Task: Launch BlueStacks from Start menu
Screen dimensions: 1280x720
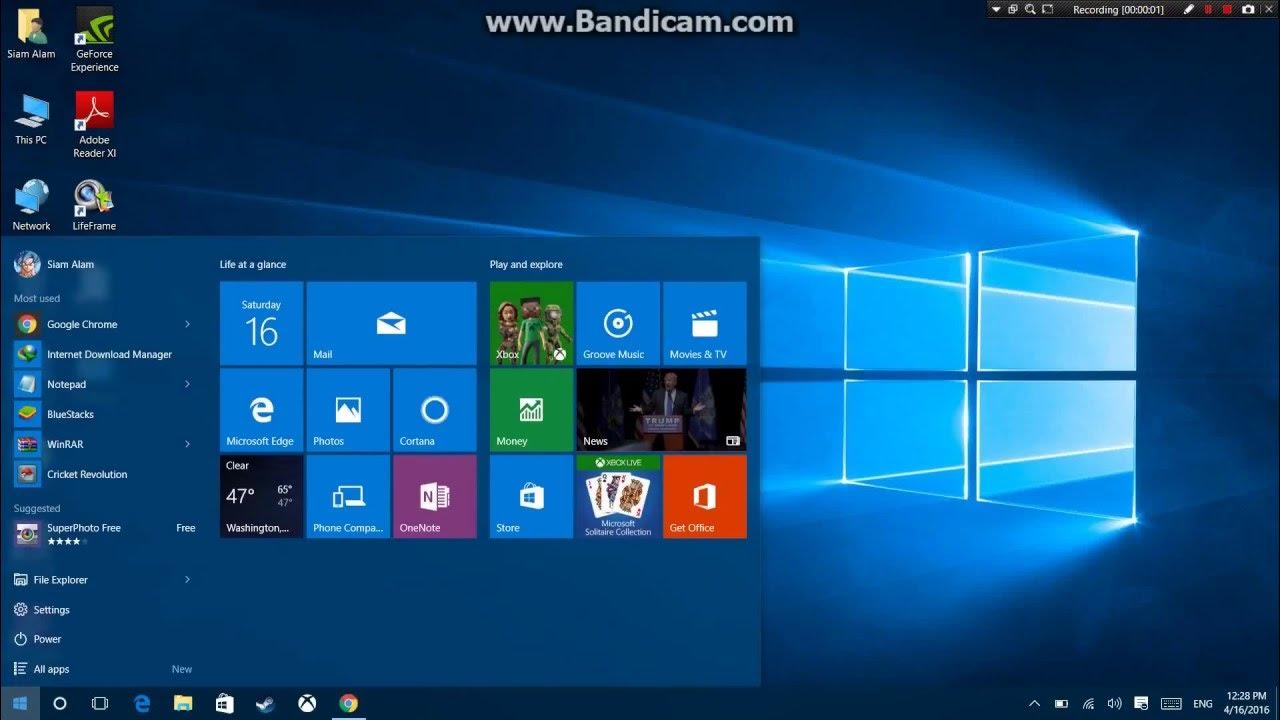Action: click(x=103, y=414)
